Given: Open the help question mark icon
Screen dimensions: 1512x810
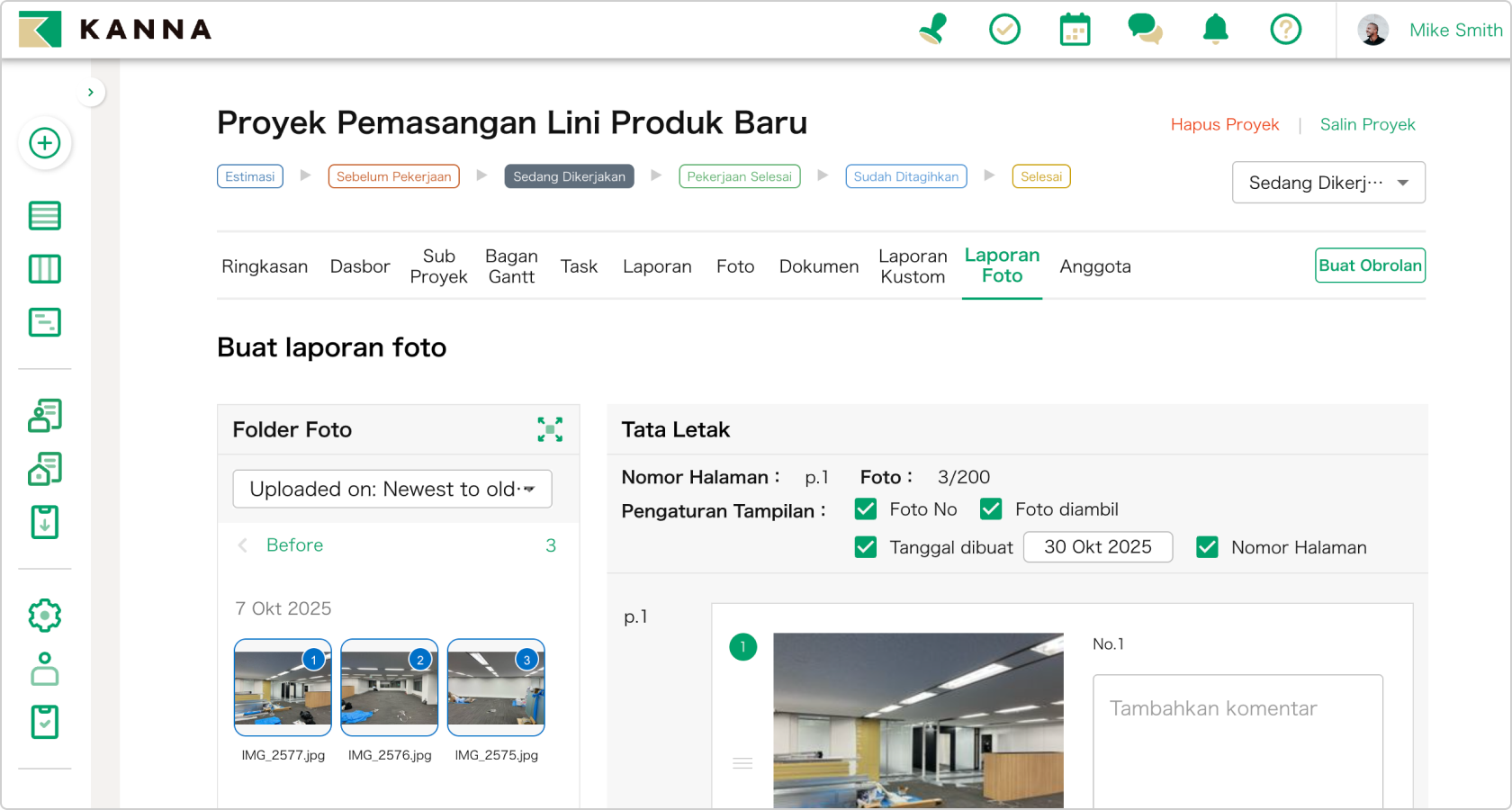Looking at the screenshot, I should pyautogui.click(x=1285, y=29).
